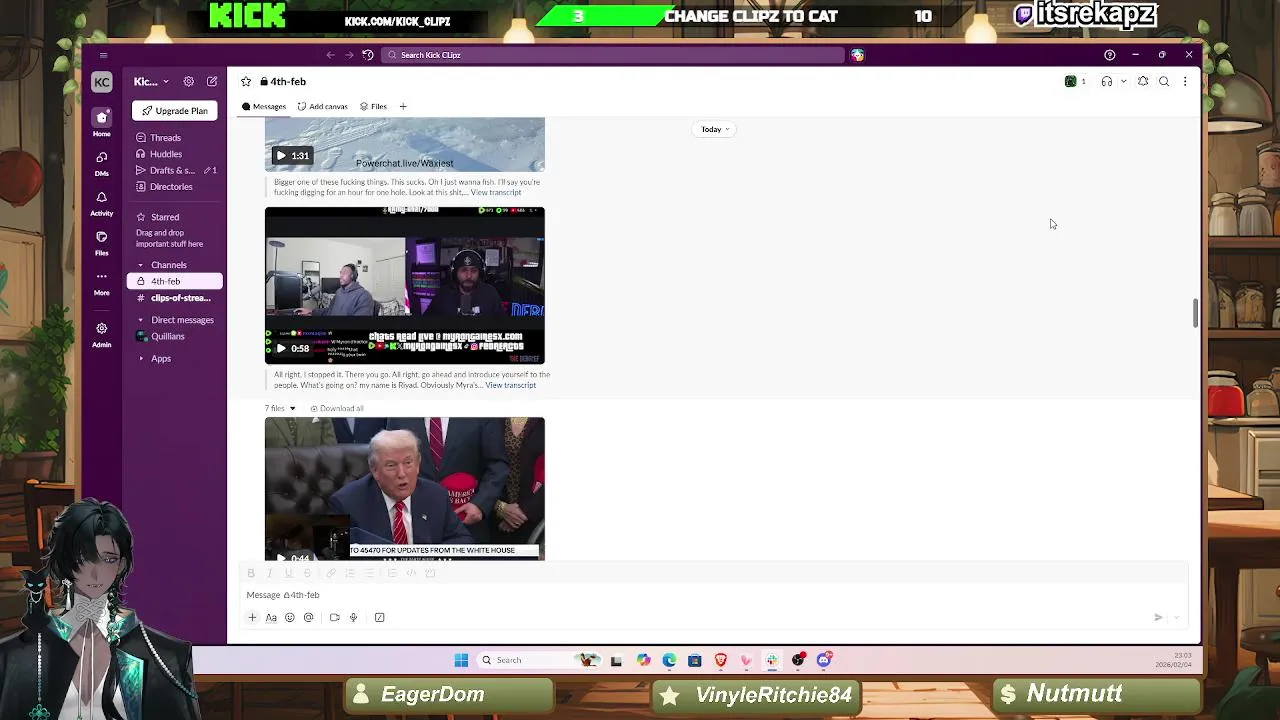The width and height of the screenshot is (1280, 720).
Task: Open Windows Start menu
Action: [x=461, y=660]
